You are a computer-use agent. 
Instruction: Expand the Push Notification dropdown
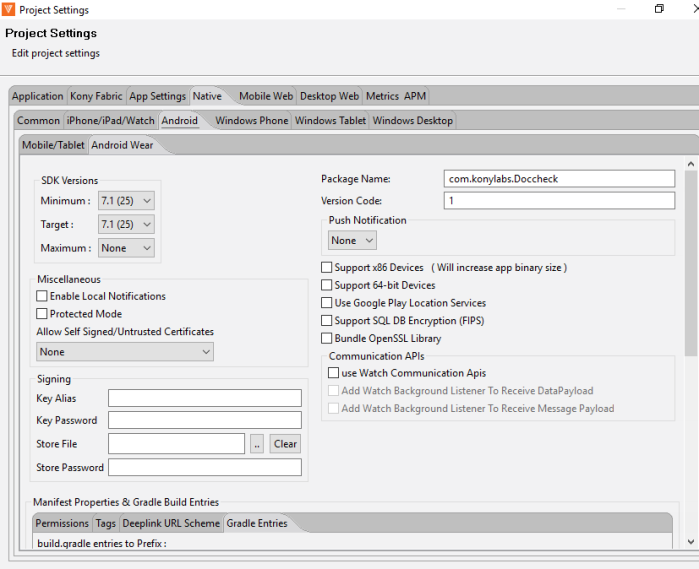coord(352,240)
